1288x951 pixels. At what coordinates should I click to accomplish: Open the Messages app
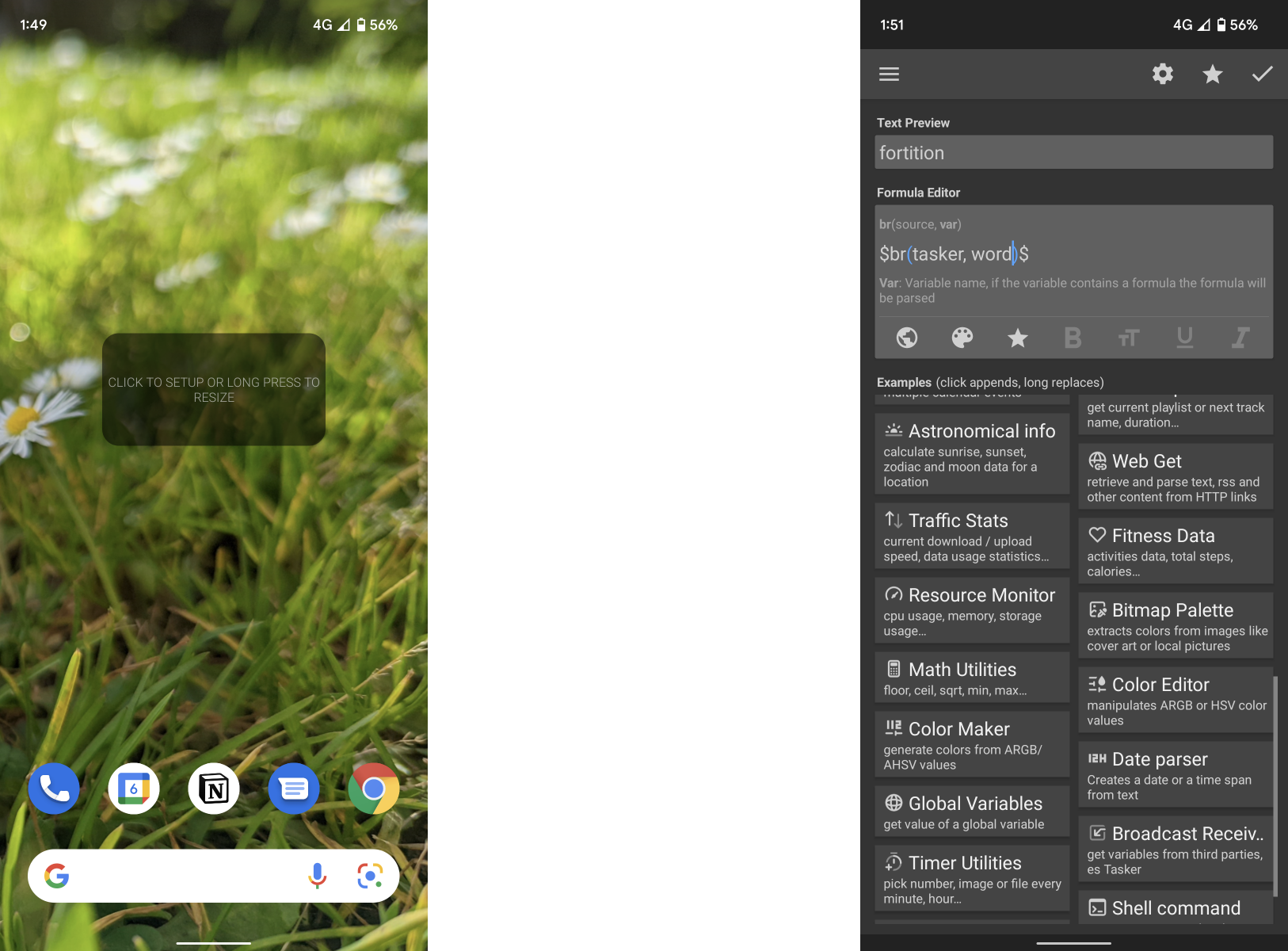tap(294, 789)
